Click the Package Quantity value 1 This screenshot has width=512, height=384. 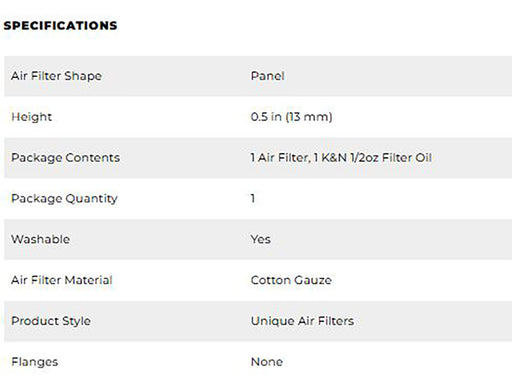click(x=253, y=199)
